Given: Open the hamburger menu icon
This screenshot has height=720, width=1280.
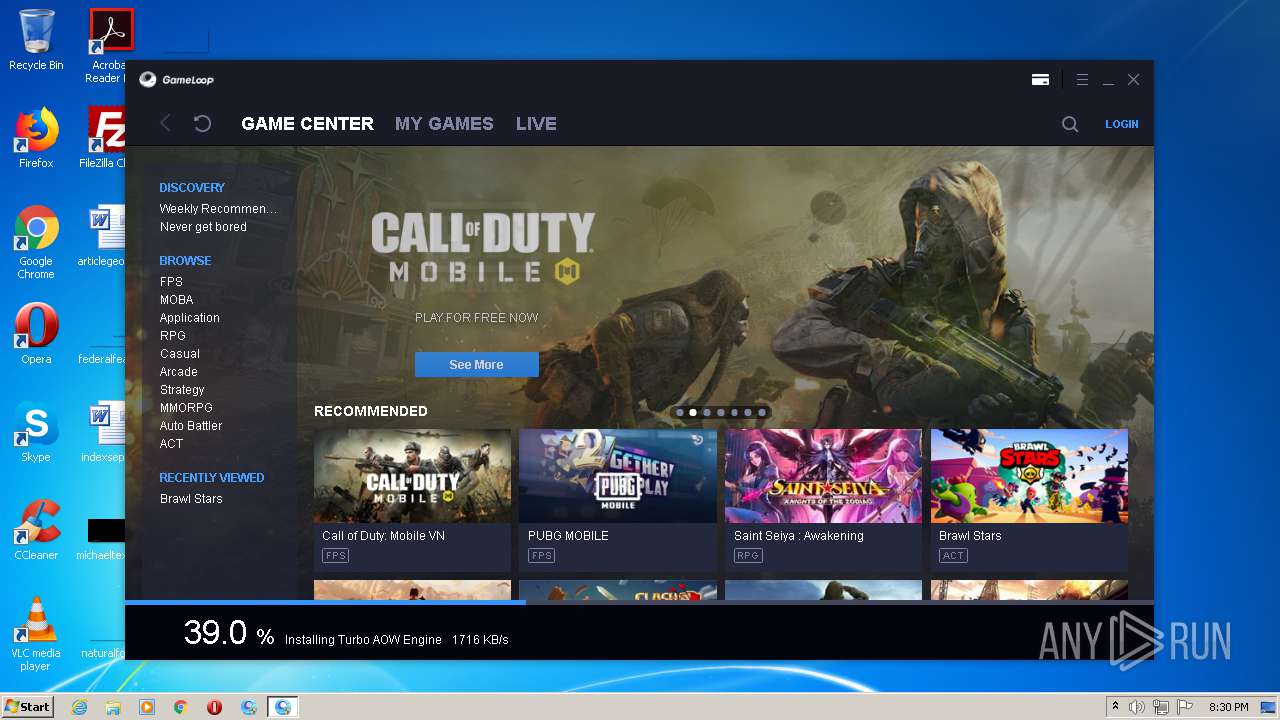Looking at the screenshot, I should 1082,79.
